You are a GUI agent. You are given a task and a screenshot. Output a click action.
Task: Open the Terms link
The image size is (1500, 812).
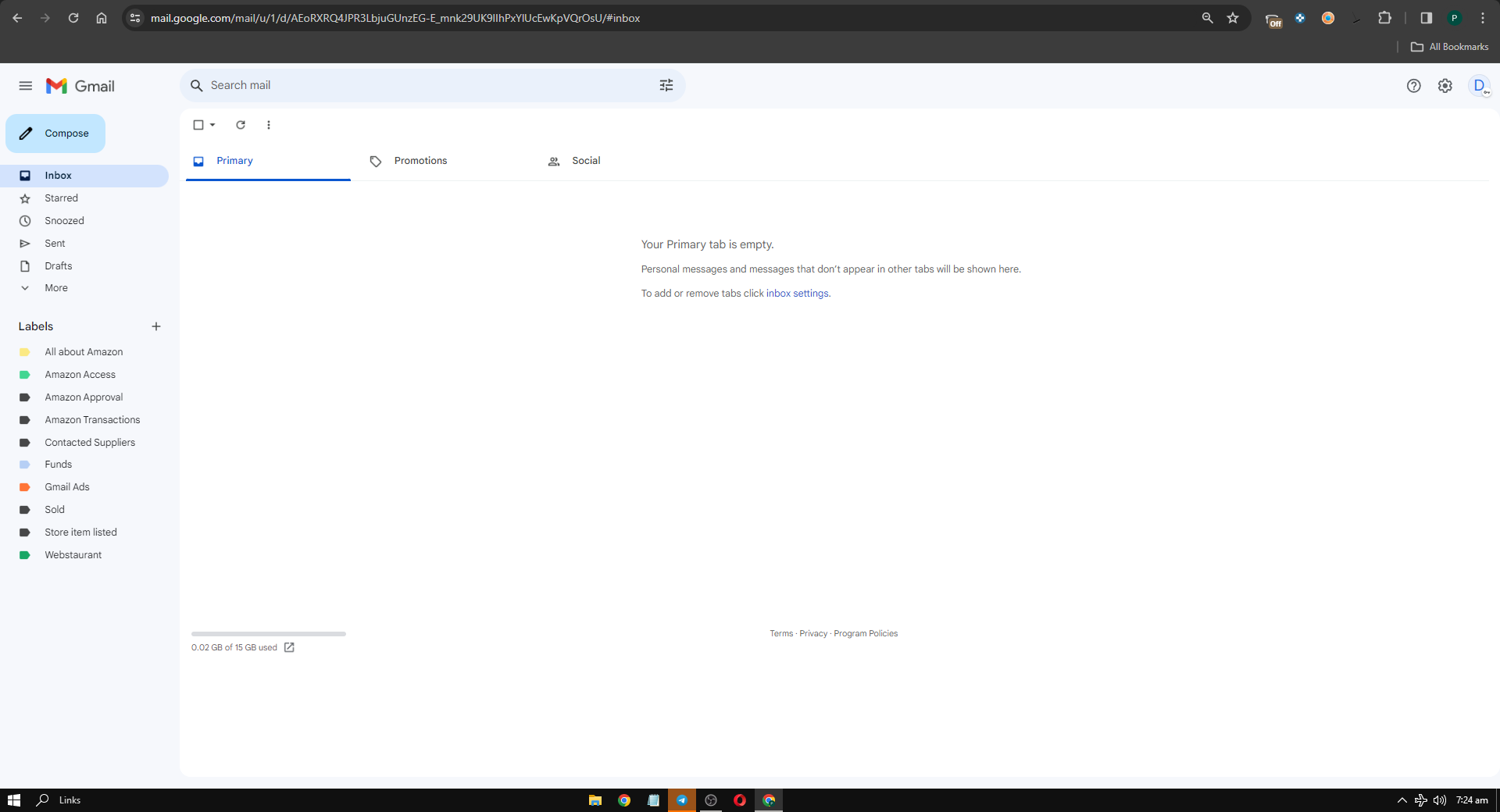coord(781,634)
